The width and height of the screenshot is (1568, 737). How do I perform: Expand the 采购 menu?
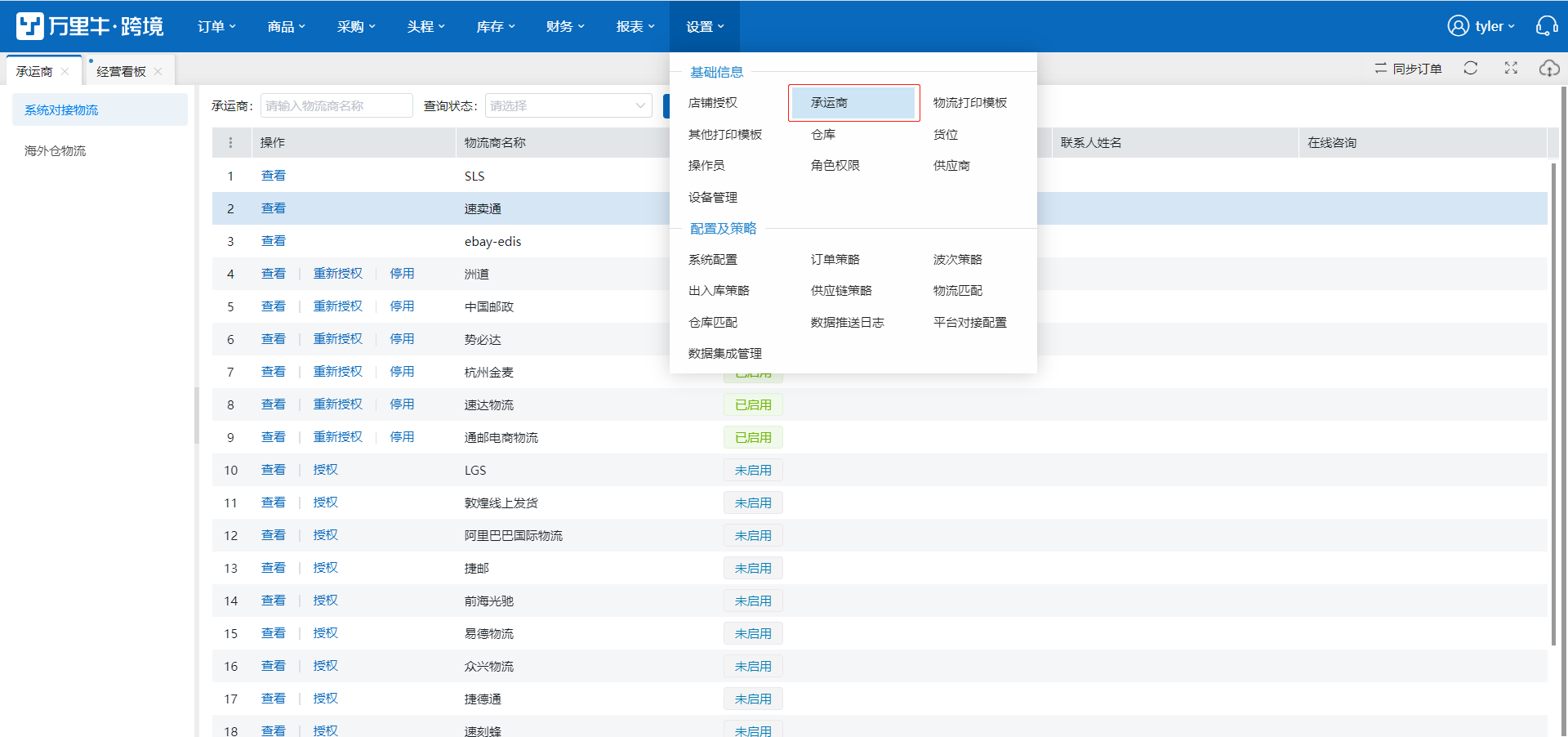356,26
